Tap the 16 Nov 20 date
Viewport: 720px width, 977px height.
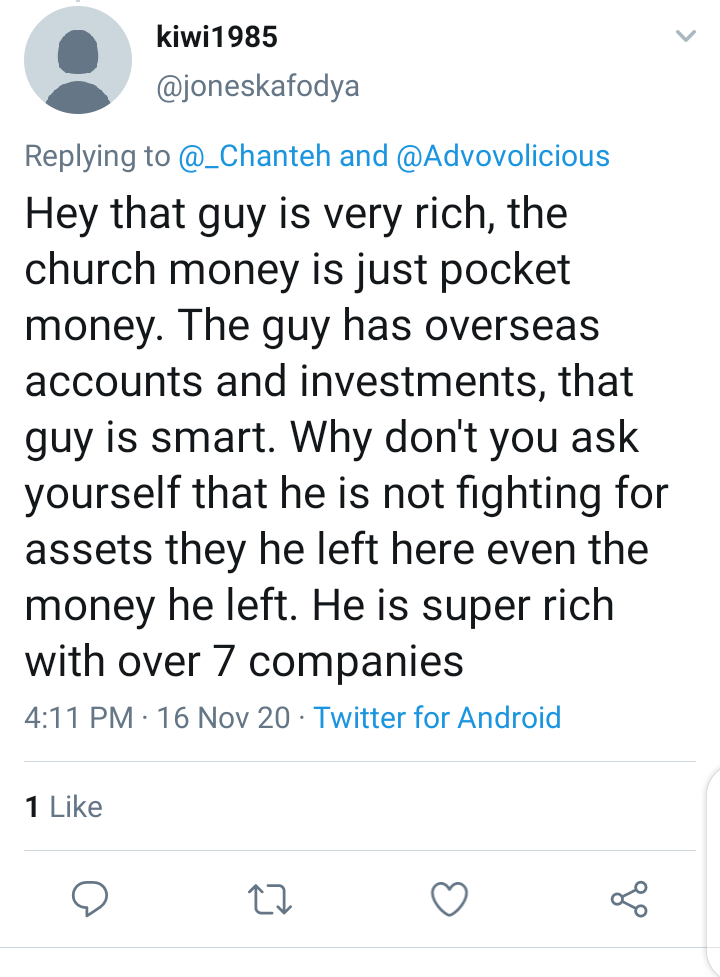[224, 717]
